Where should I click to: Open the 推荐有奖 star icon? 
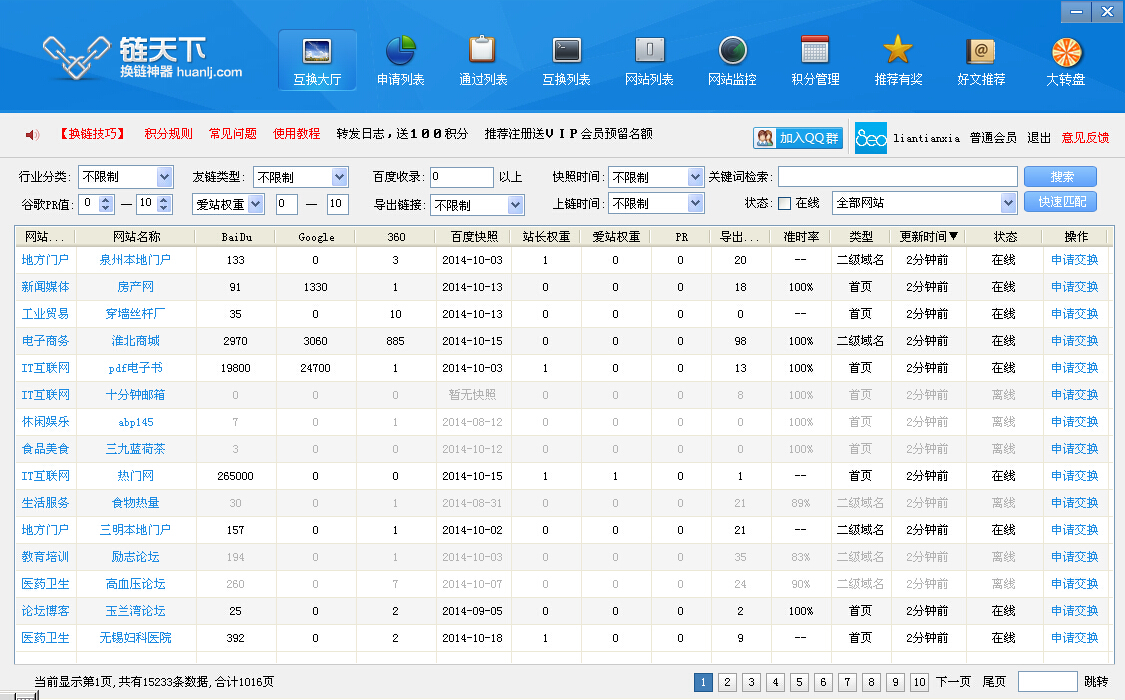point(898,50)
